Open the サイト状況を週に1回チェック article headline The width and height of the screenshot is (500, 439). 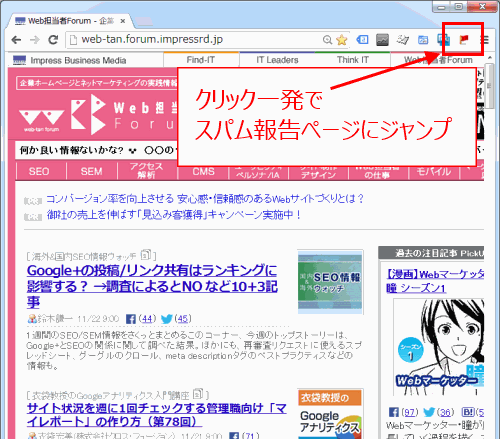[157, 415]
